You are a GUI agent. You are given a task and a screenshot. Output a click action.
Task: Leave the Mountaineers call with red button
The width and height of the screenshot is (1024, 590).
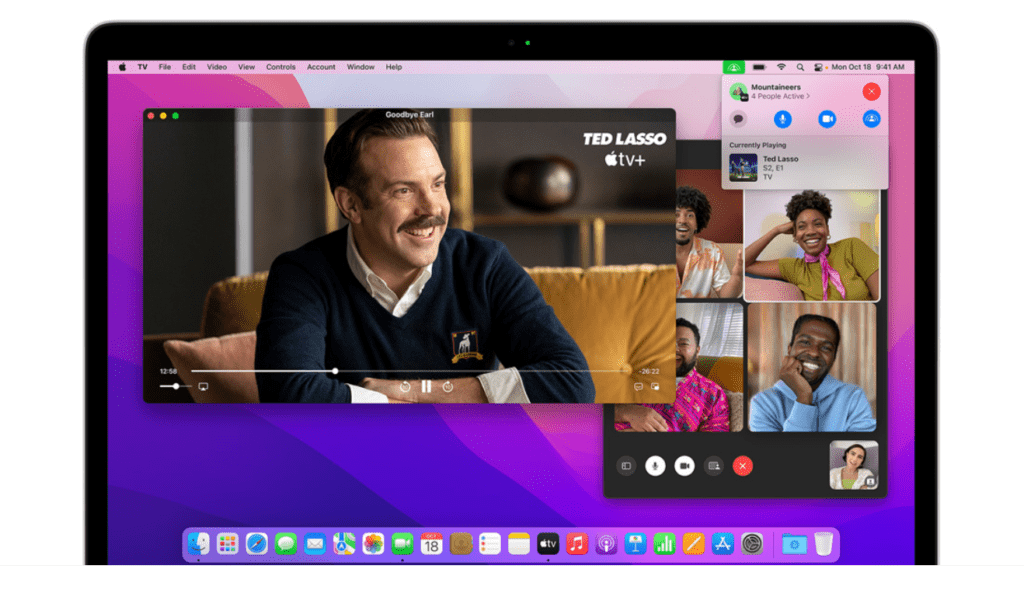(871, 91)
